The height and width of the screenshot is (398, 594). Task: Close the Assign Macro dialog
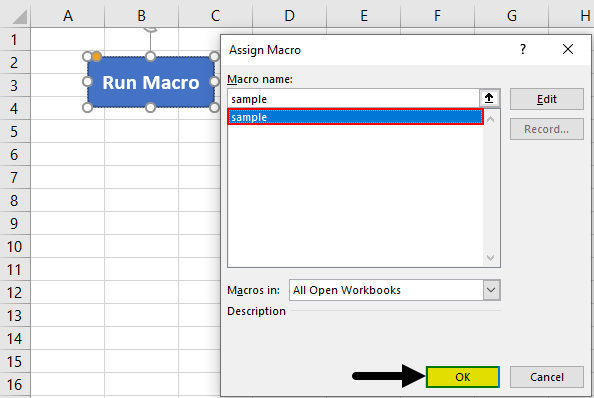(x=567, y=49)
